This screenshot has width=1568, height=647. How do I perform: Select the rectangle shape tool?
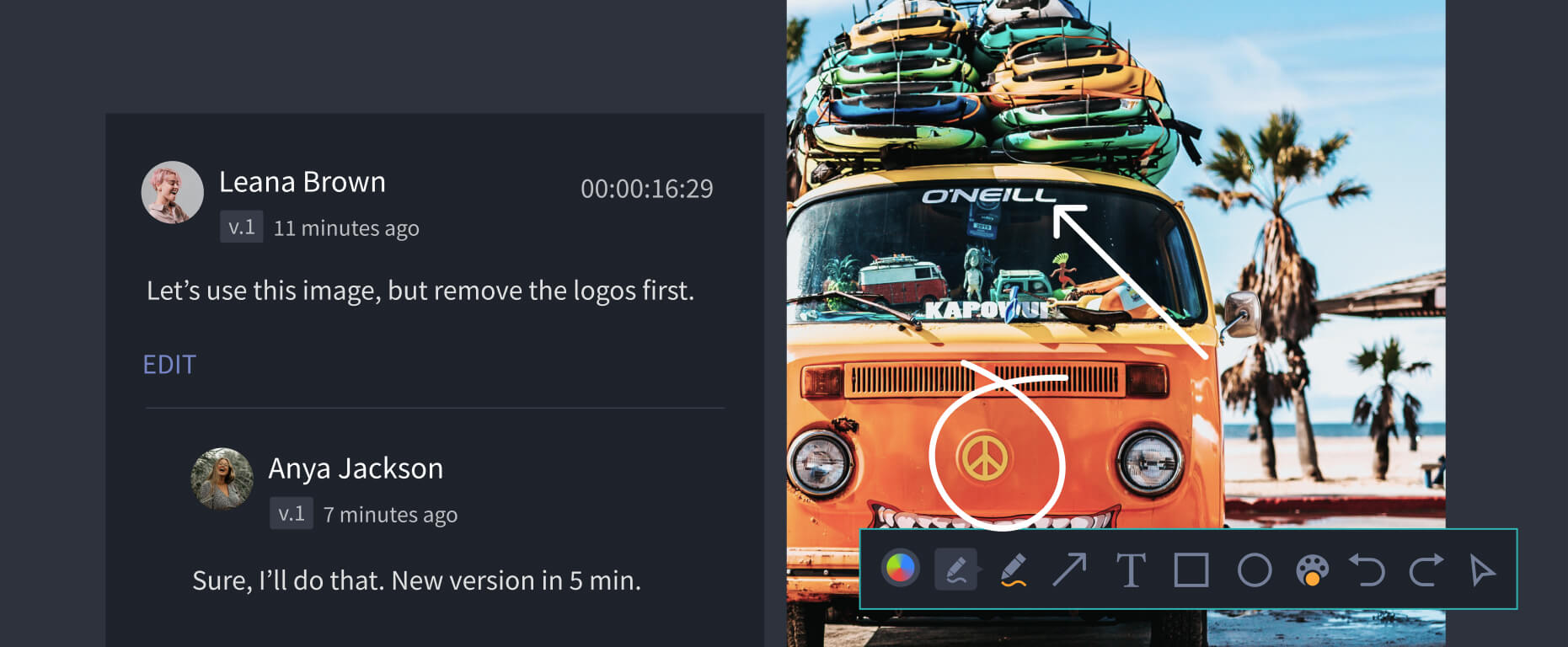[x=1191, y=570]
